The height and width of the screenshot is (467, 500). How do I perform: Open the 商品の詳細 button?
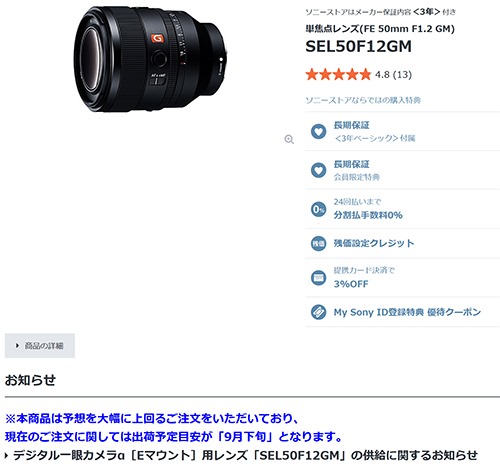coord(40,346)
